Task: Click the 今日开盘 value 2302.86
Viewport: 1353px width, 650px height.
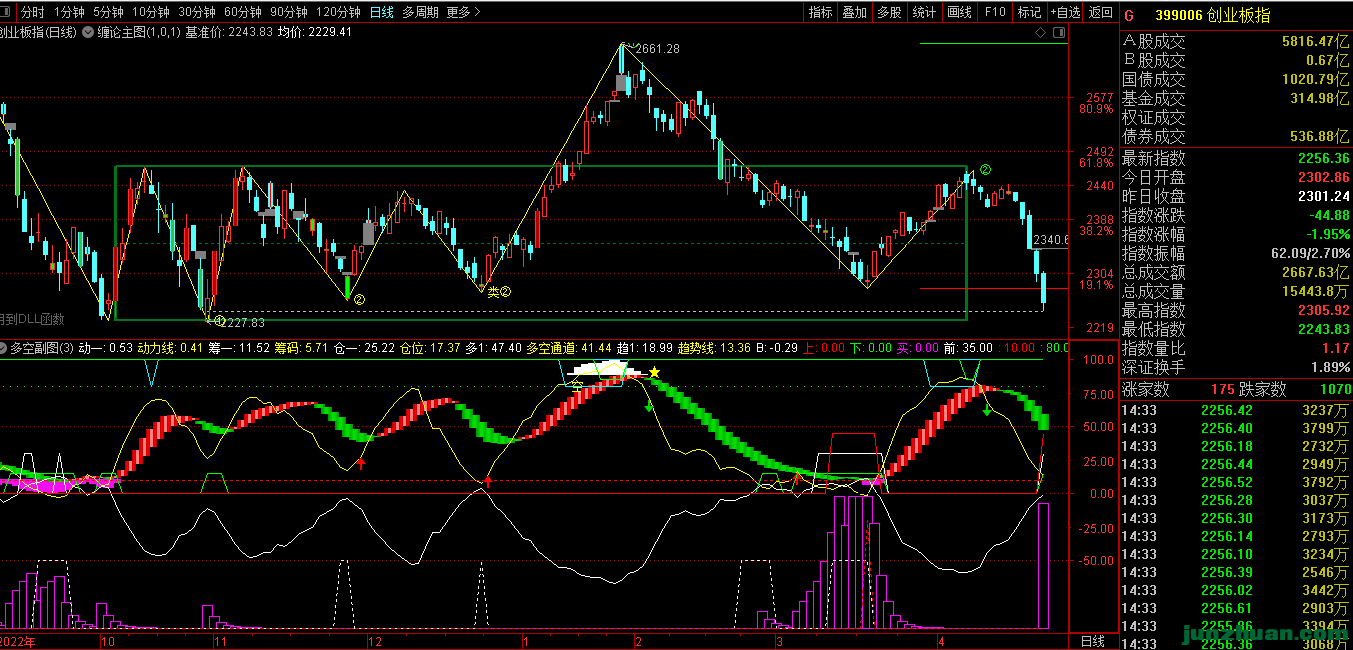Action: 1324,177
